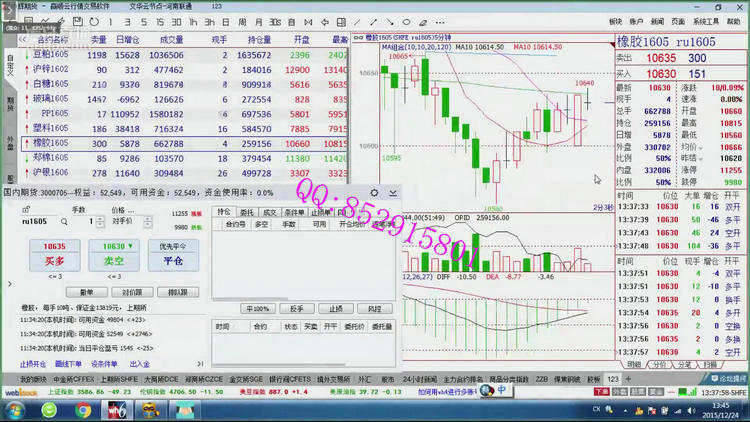This screenshot has width=750, height=422.
Task: Expand the trading panel dropdown chevron
Action: 390,193
